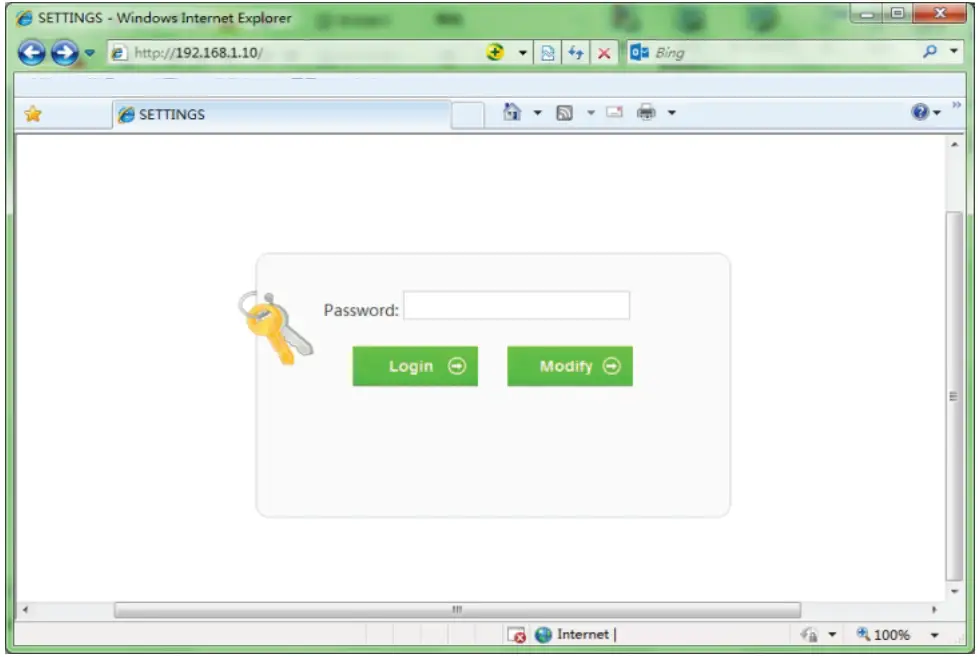Image resolution: width=978 pixels, height=657 pixels.
Task: Click the horizontal scrollbar right arrow
Action: 934,610
